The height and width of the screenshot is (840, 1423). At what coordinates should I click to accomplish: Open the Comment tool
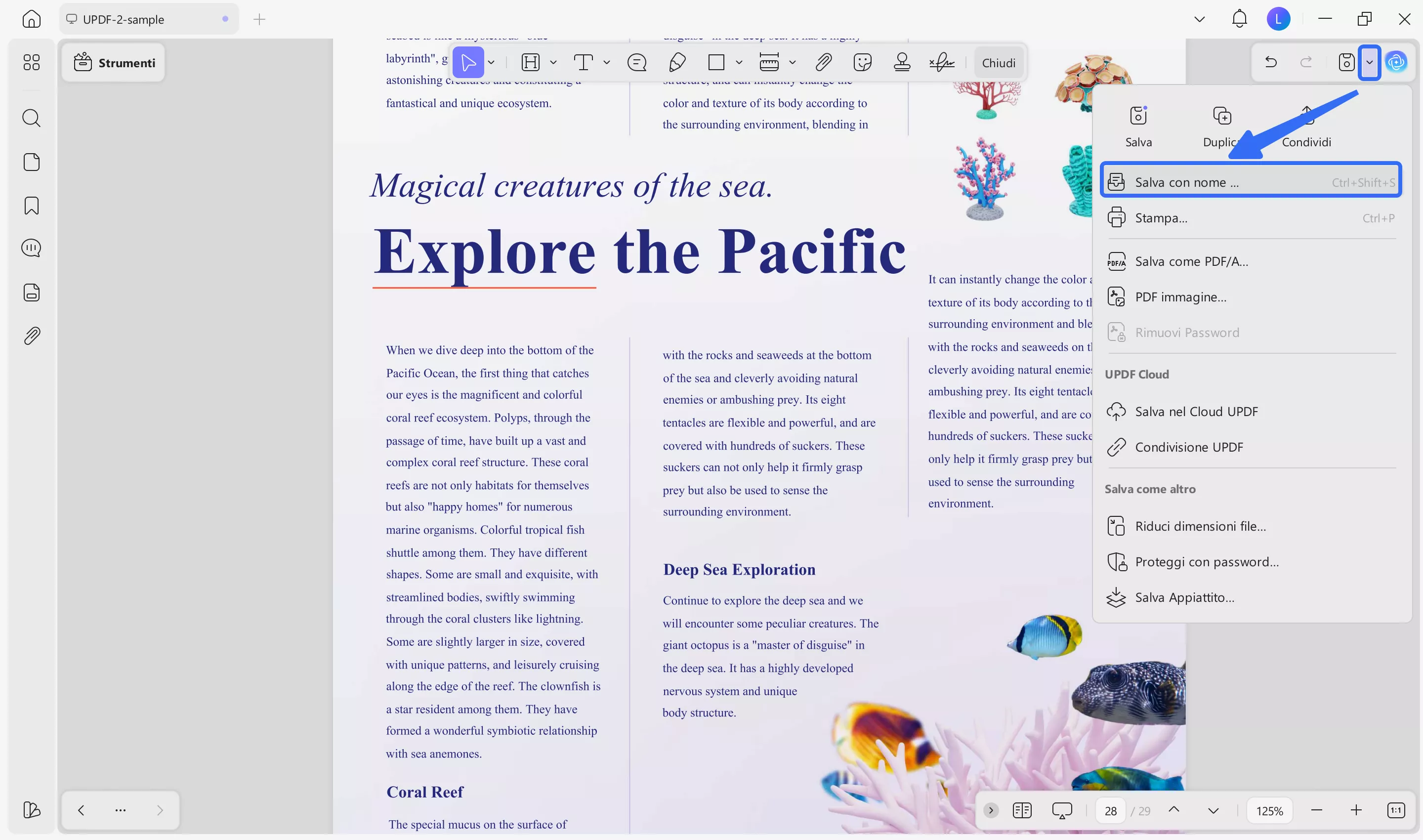[x=636, y=62]
